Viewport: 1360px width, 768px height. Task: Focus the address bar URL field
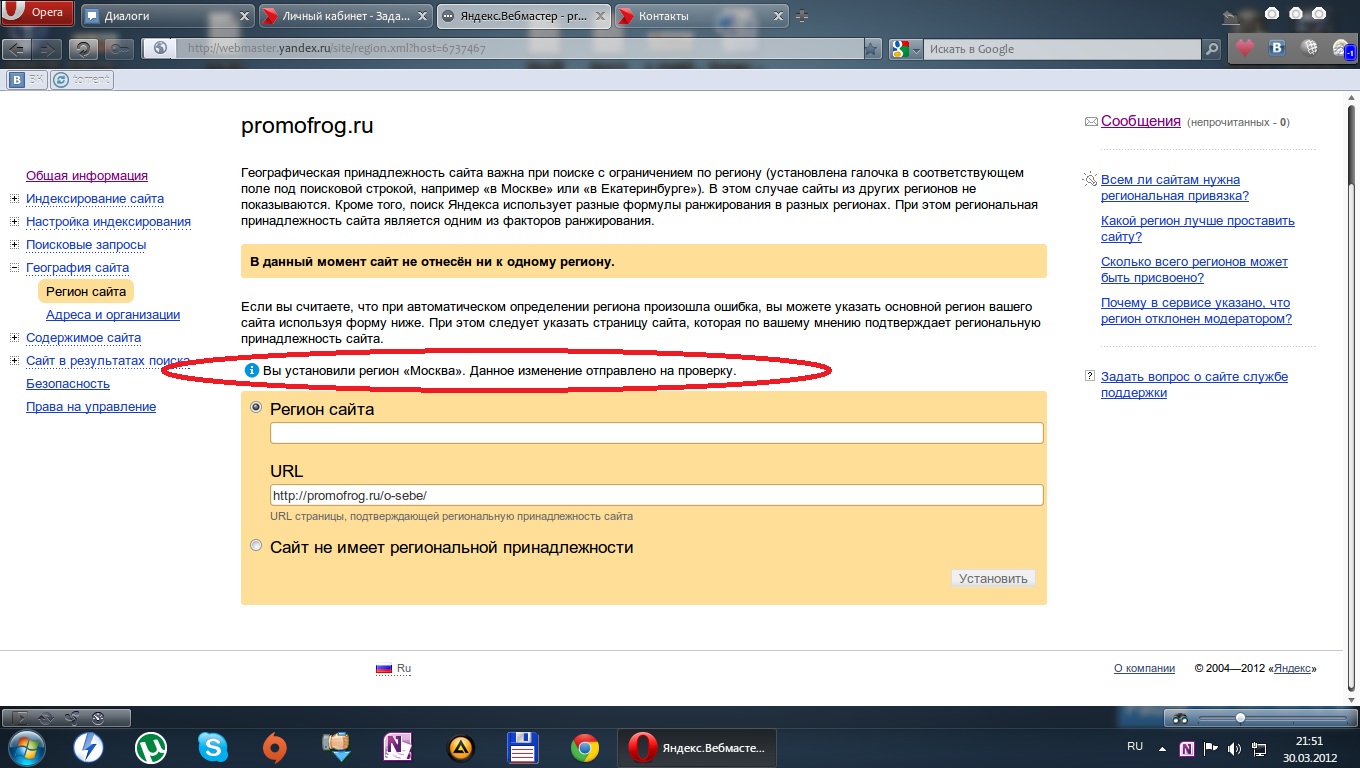520,48
